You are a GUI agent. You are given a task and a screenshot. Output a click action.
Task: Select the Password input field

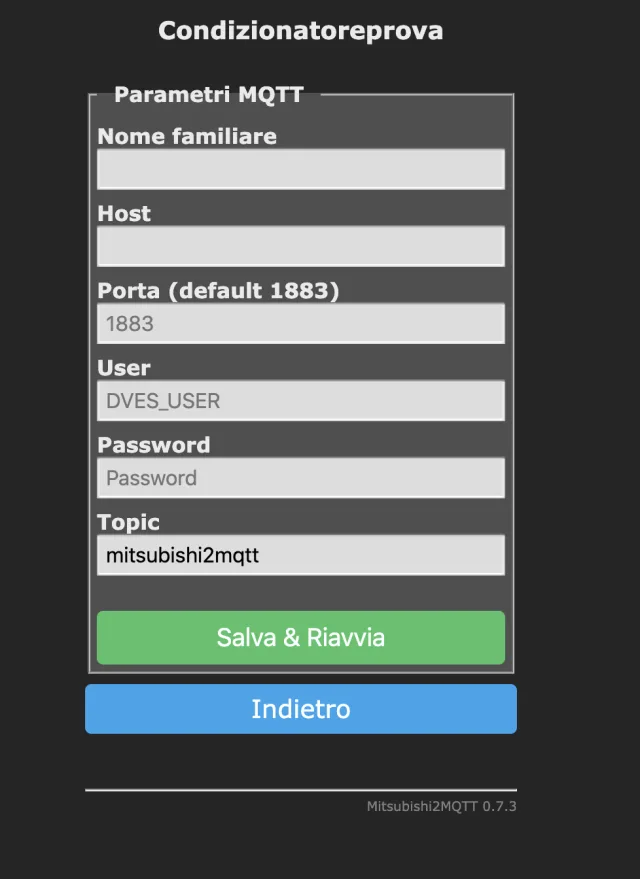(x=300, y=477)
